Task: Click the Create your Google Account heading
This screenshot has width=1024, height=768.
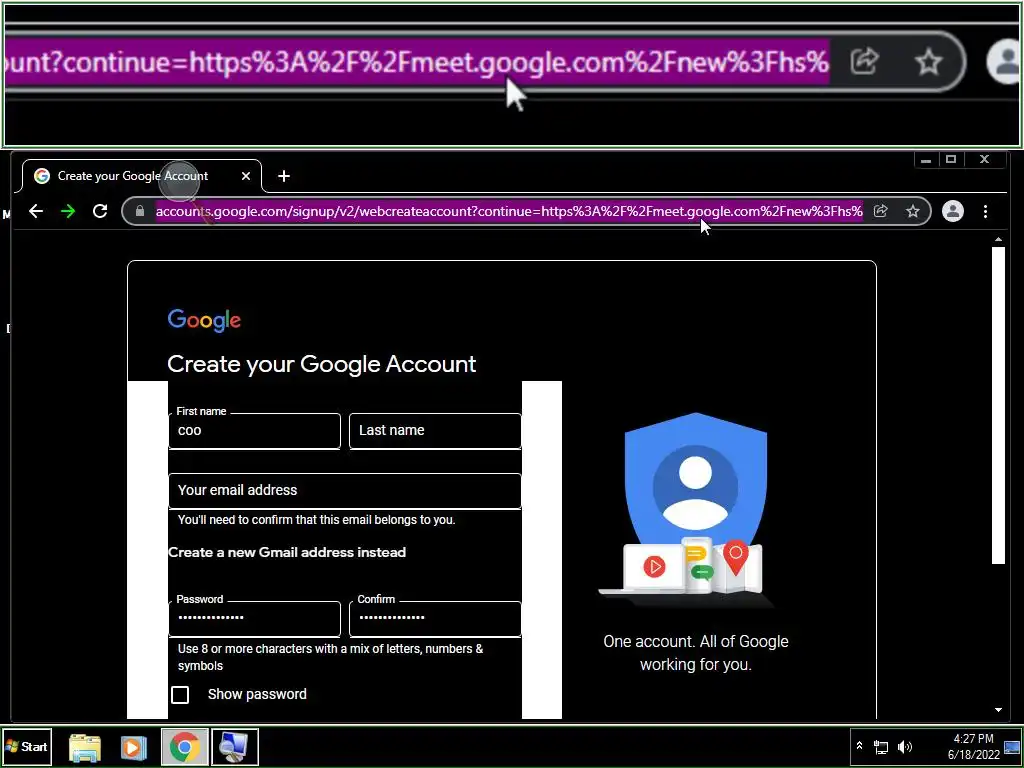Action: click(321, 364)
